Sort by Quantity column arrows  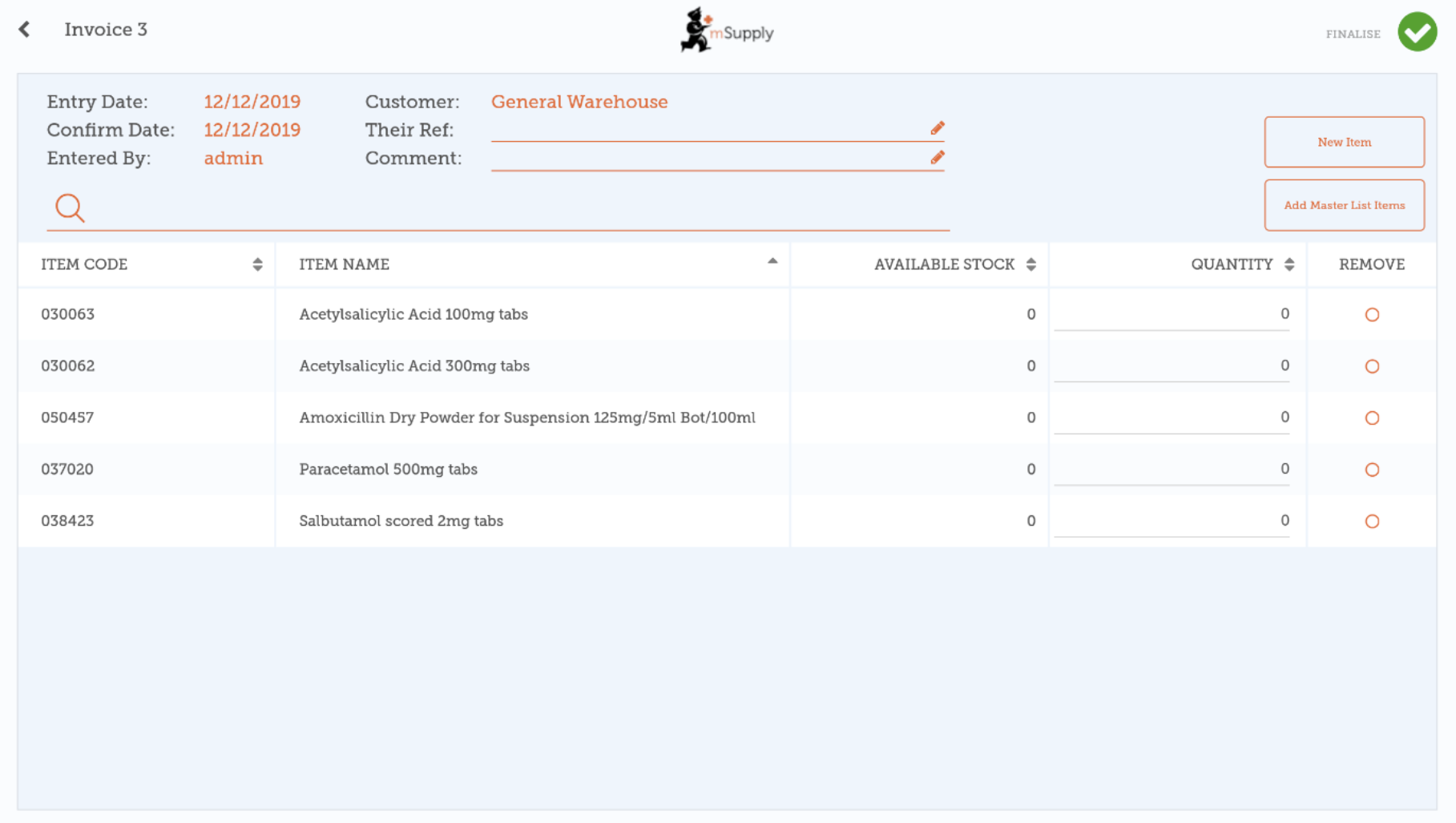coord(1289,264)
